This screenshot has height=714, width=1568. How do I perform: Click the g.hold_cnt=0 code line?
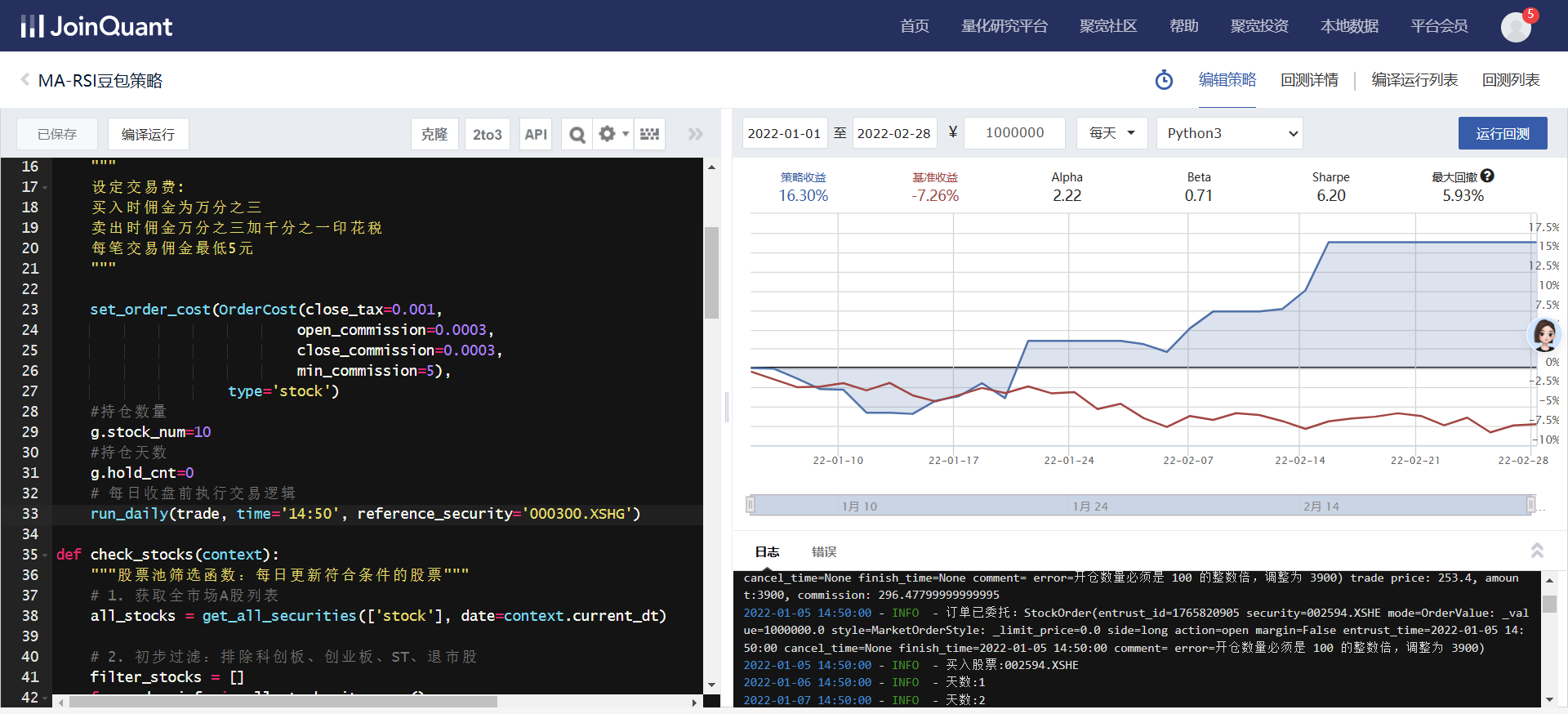142,473
